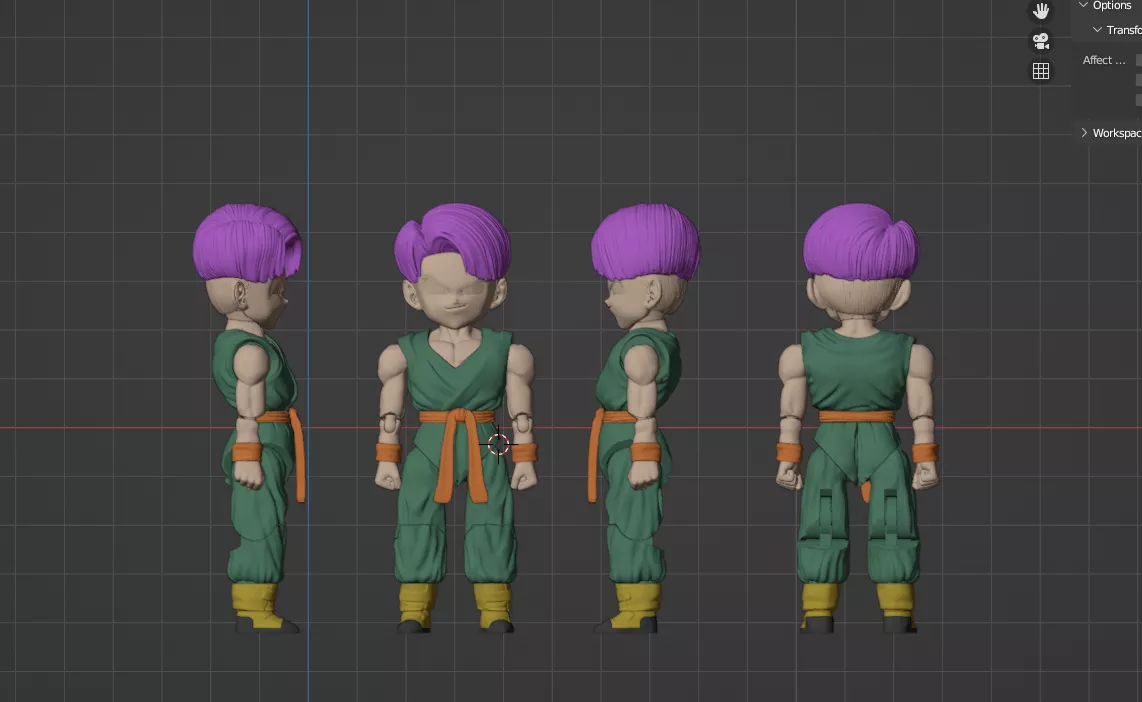The height and width of the screenshot is (702, 1142).
Task: Select the character model facing right
Action: pyautogui.click(x=248, y=418)
